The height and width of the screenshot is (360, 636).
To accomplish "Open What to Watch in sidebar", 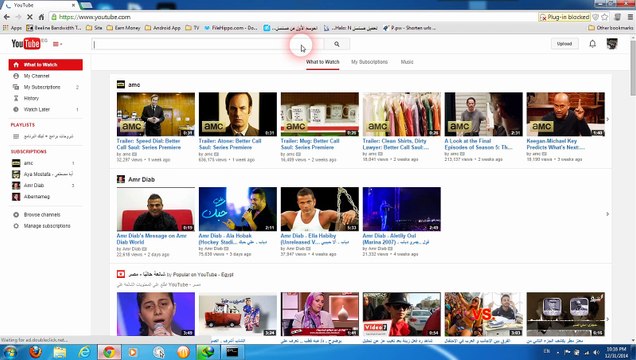I will pos(45,64).
